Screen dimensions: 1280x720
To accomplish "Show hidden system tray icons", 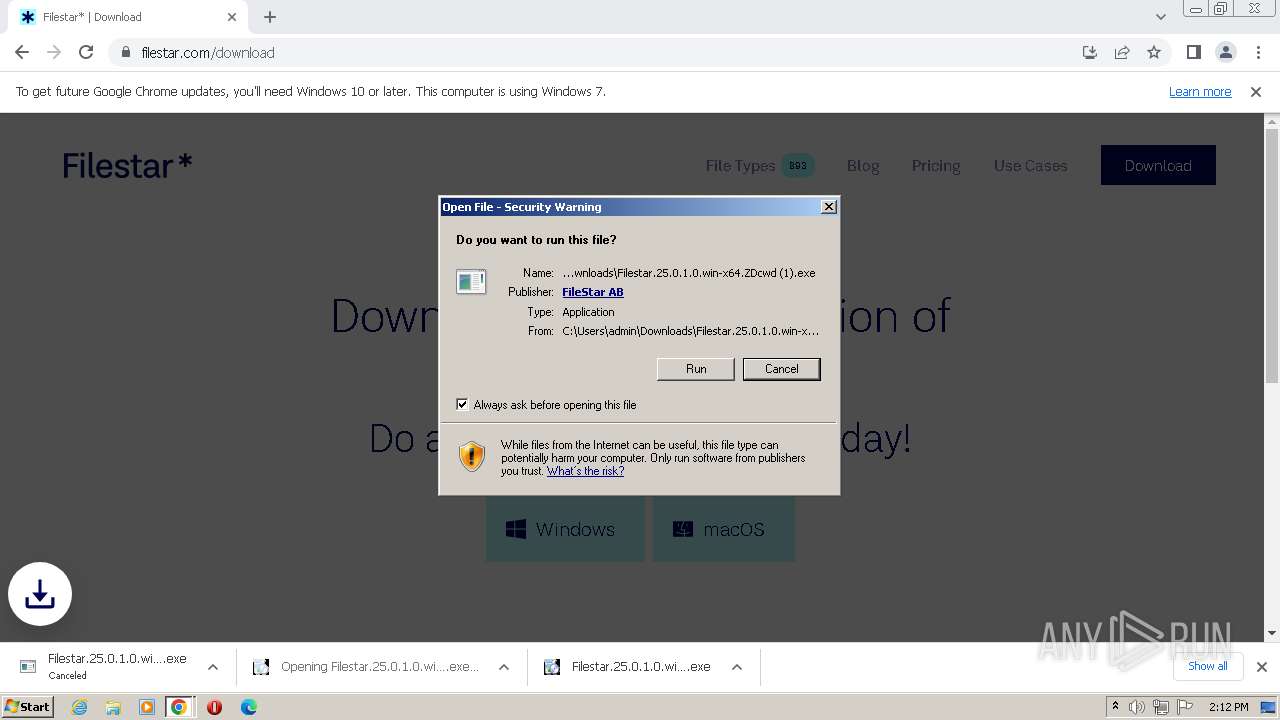I will pos(1115,707).
